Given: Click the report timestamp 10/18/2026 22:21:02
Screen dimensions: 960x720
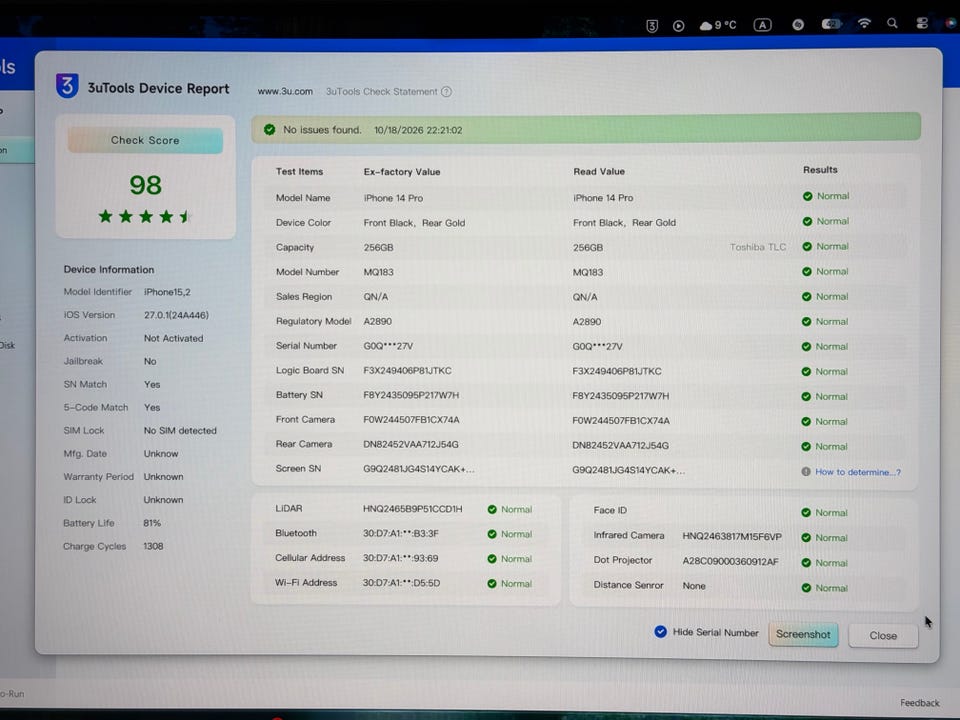Looking at the screenshot, I should (418, 130).
